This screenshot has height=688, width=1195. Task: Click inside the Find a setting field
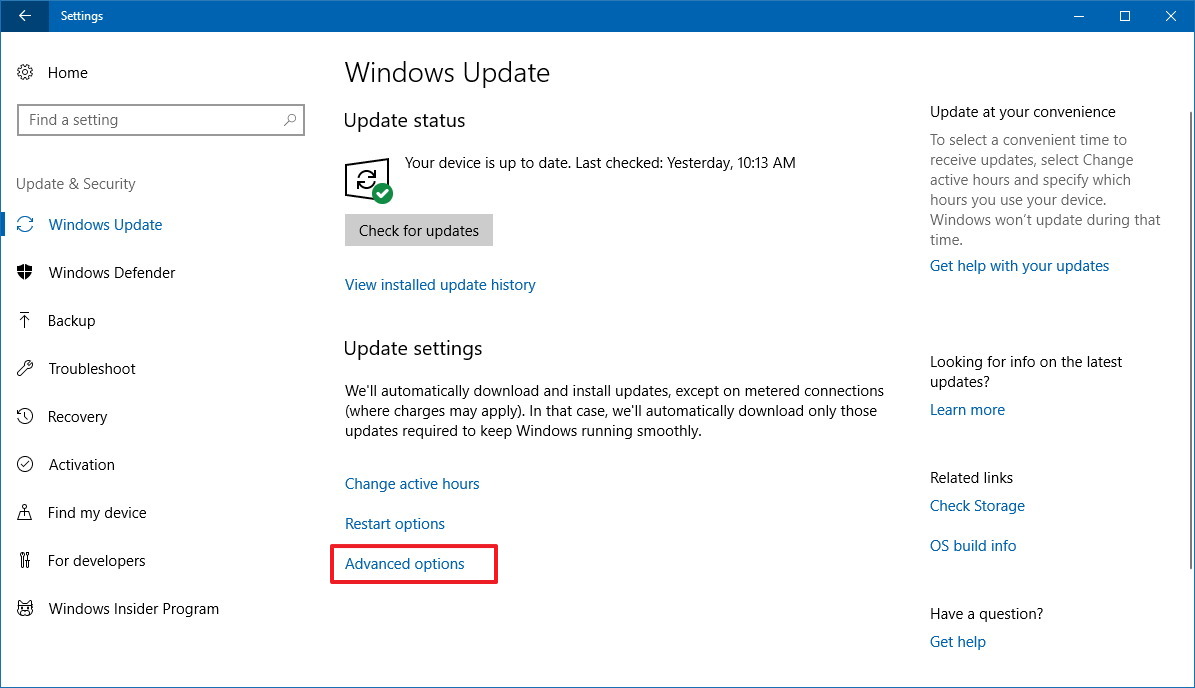(x=150, y=119)
